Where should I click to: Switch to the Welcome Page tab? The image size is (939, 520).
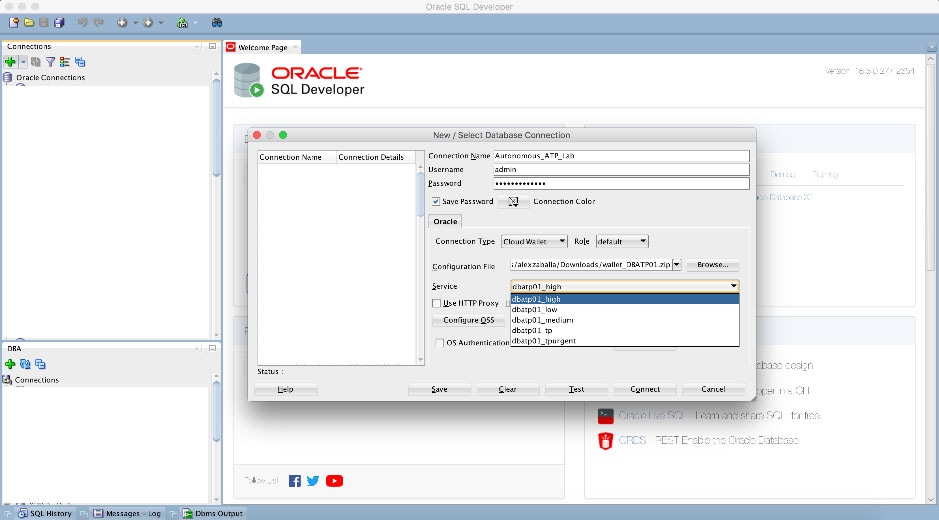click(x=263, y=47)
